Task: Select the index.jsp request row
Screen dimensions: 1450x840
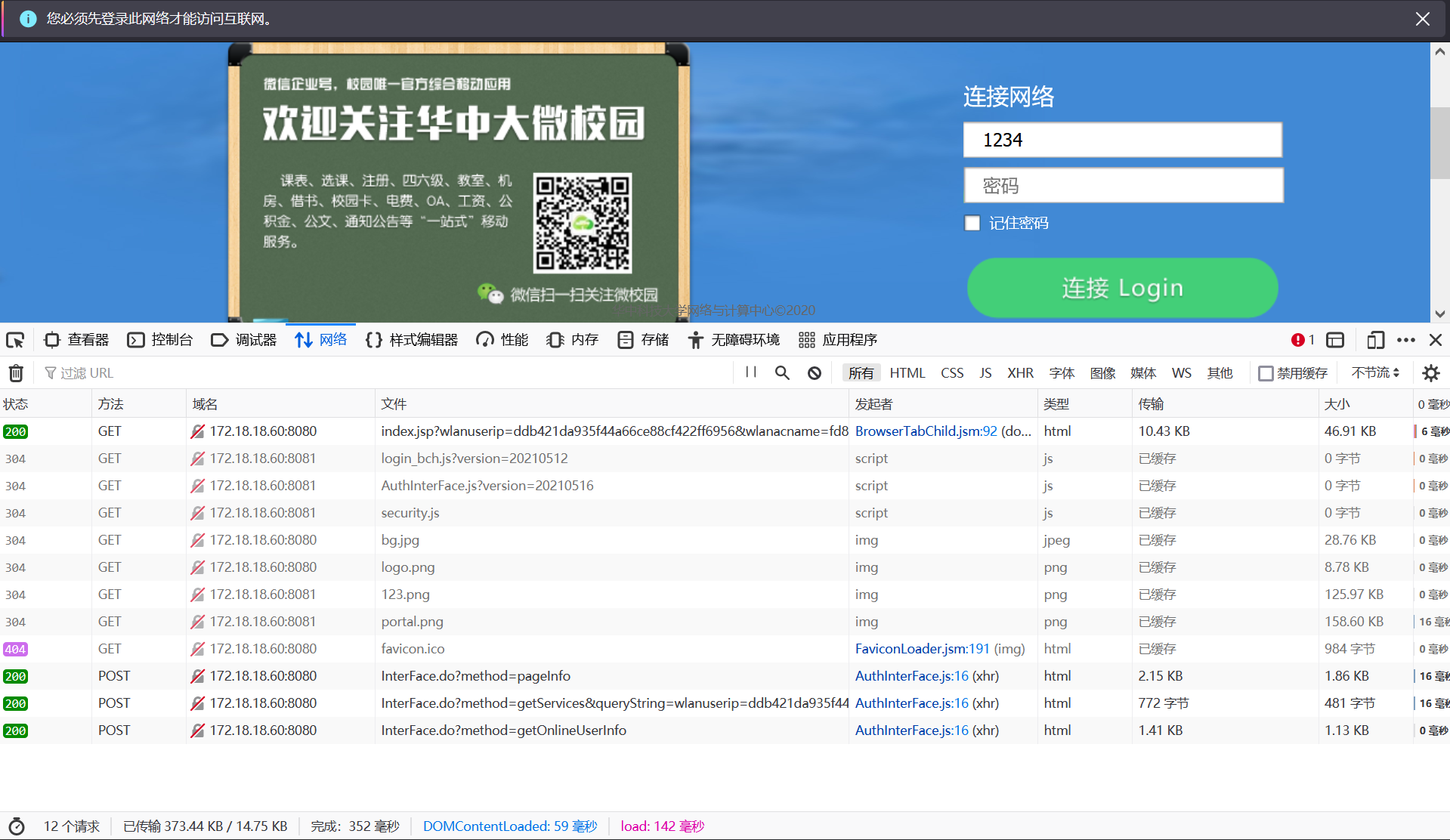Action: (x=725, y=431)
